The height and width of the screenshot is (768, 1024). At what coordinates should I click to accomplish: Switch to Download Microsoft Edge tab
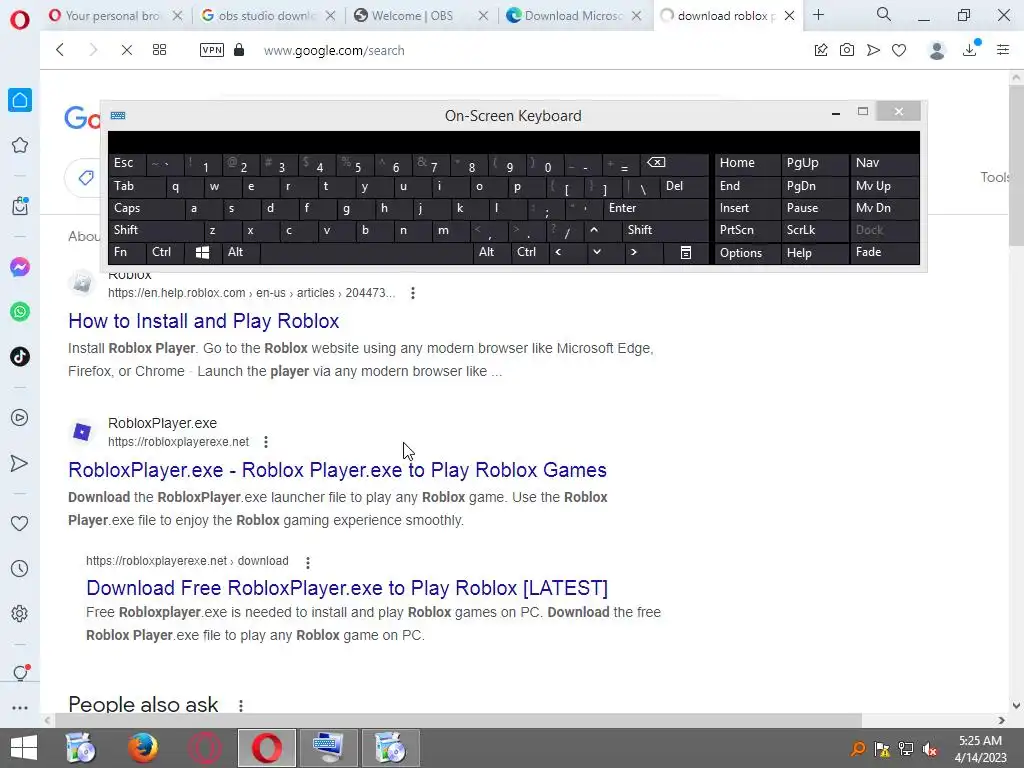point(573,16)
